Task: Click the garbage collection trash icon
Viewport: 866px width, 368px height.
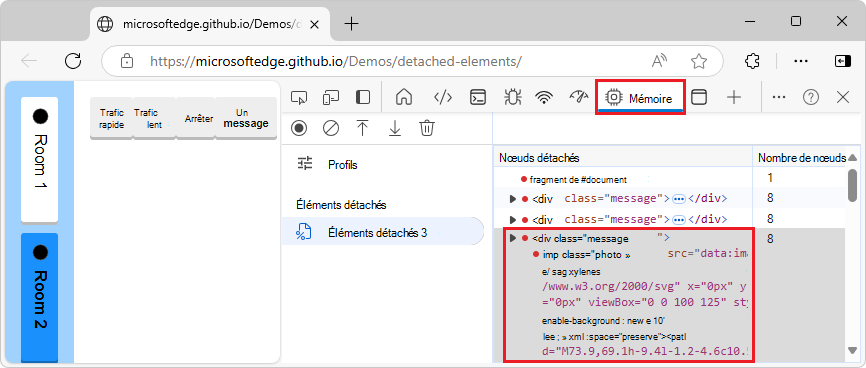Action: (426, 128)
